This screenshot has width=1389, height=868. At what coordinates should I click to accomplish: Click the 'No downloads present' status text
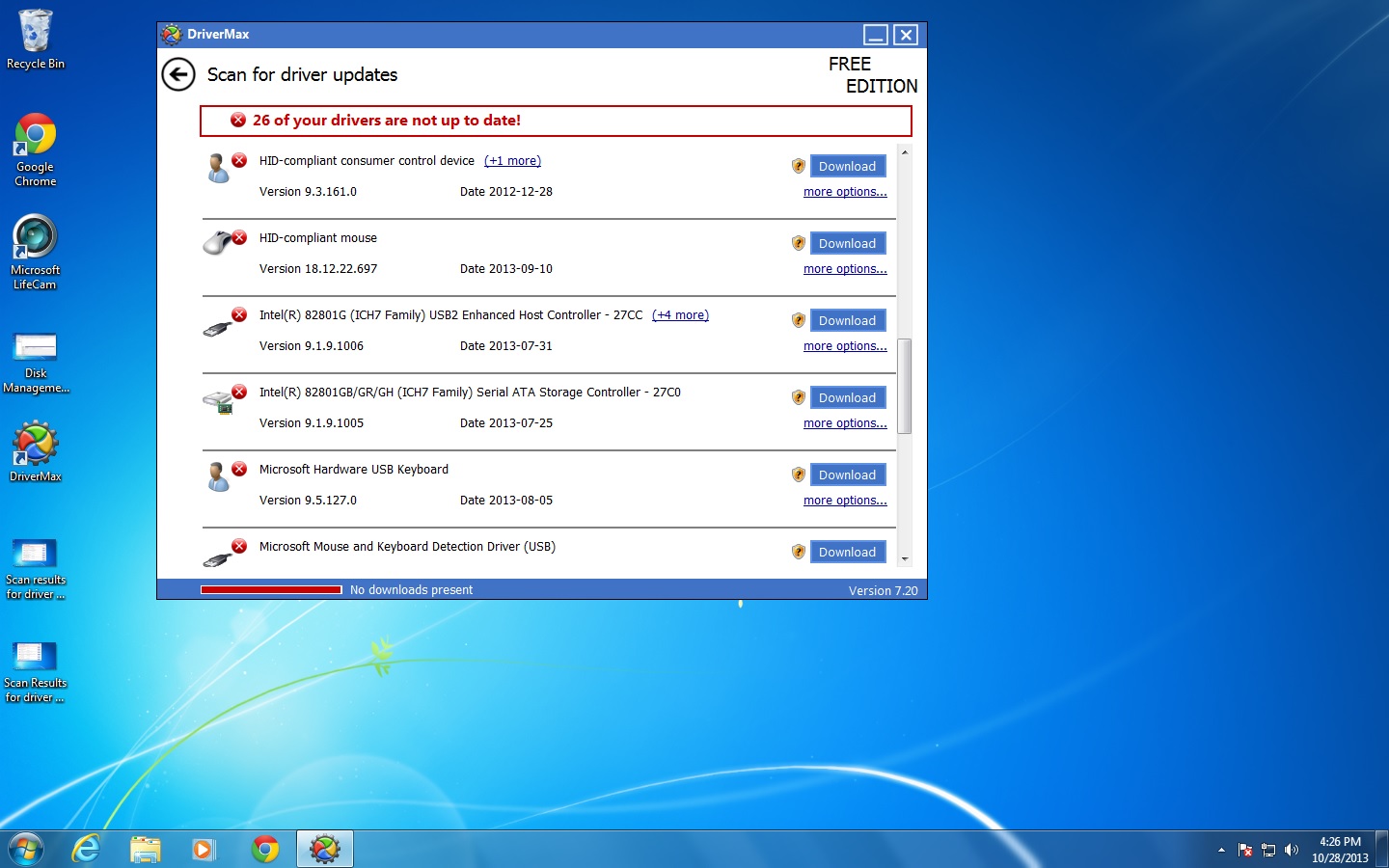(411, 589)
